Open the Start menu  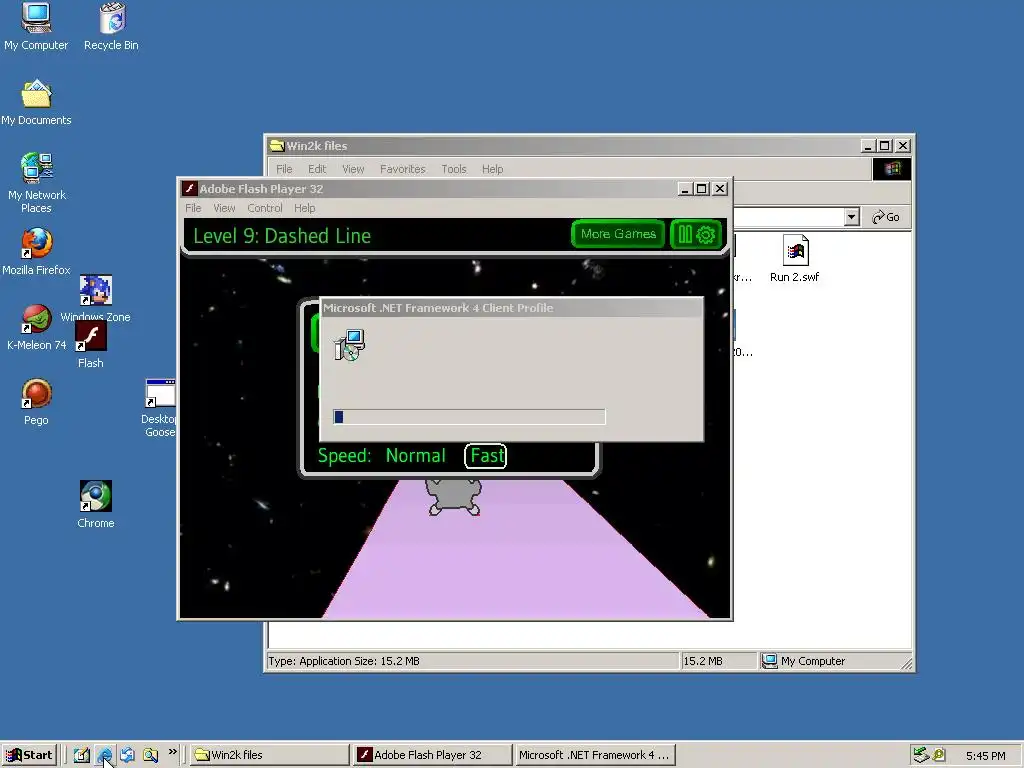pos(30,755)
